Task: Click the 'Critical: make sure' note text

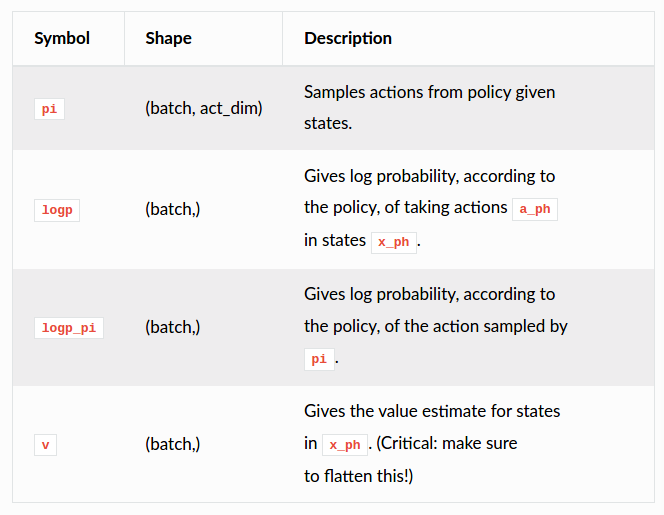Action: pyautogui.click(x=447, y=443)
